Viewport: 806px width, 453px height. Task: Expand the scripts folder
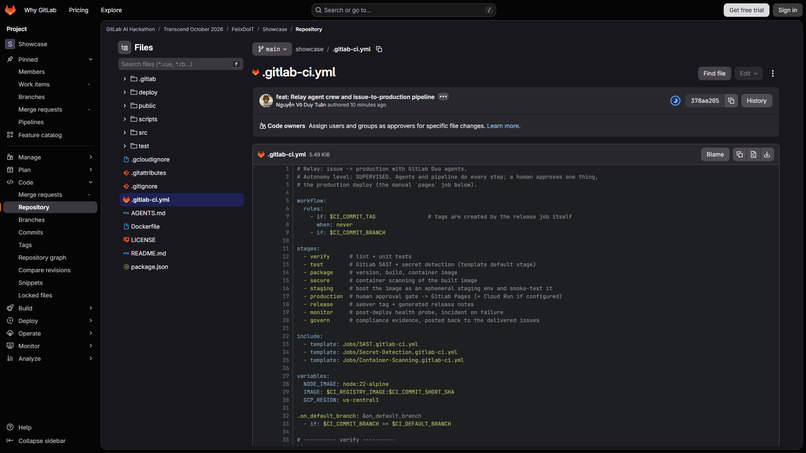coord(124,119)
